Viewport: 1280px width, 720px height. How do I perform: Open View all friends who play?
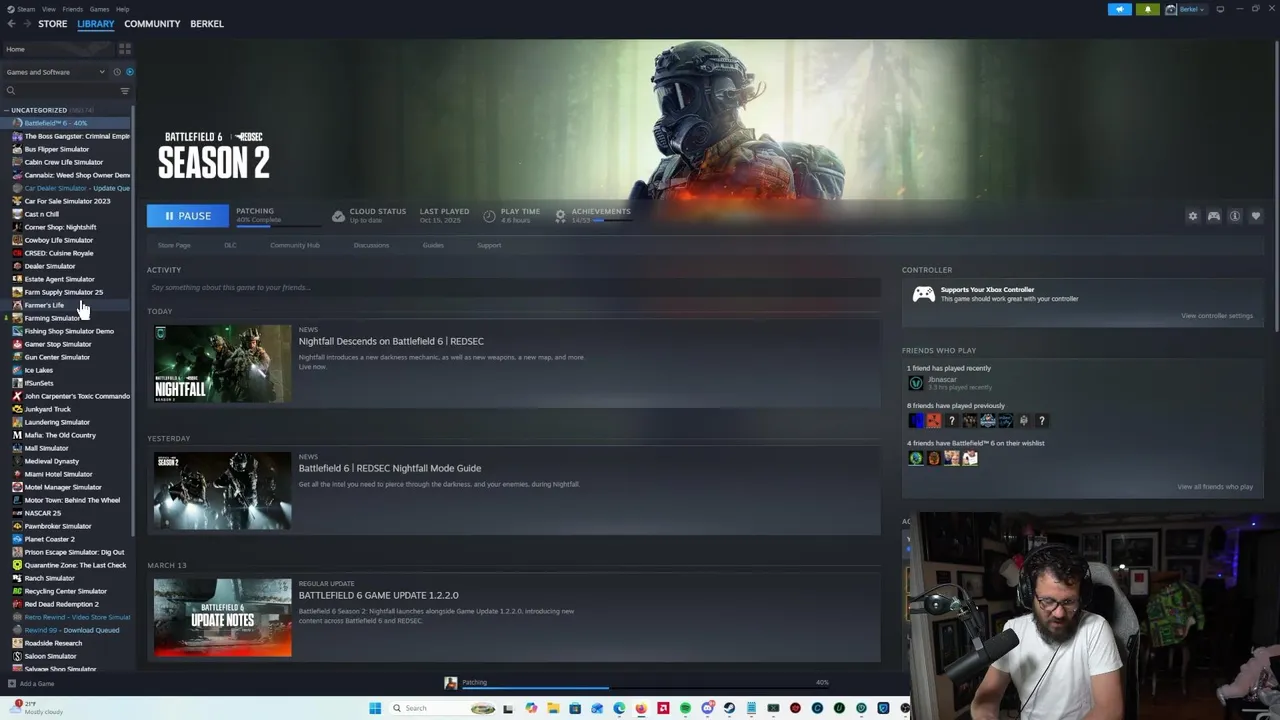pos(1215,487)
